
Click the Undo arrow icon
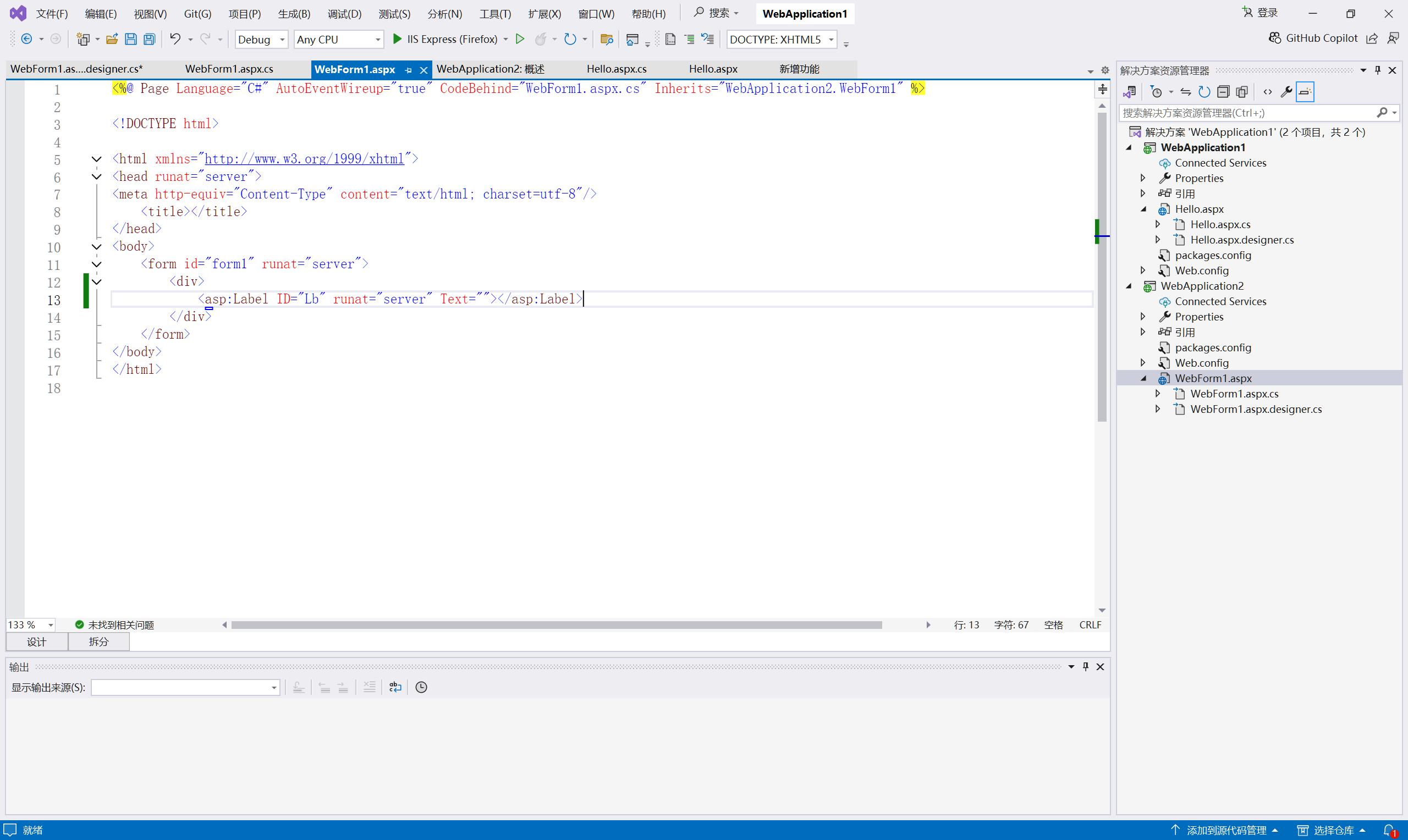click(x=175, y=39)
